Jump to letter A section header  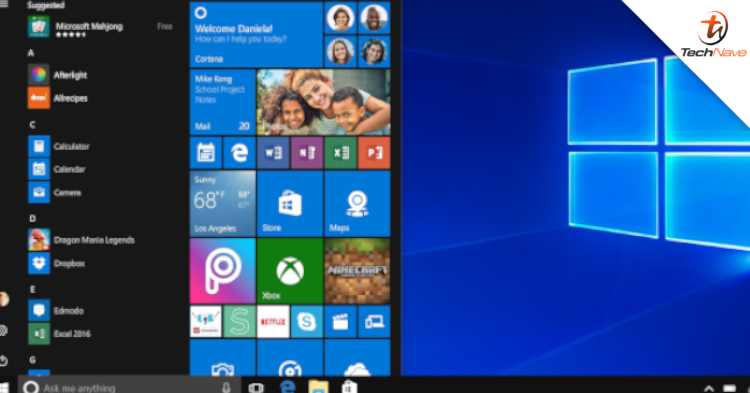click(31, 53)
